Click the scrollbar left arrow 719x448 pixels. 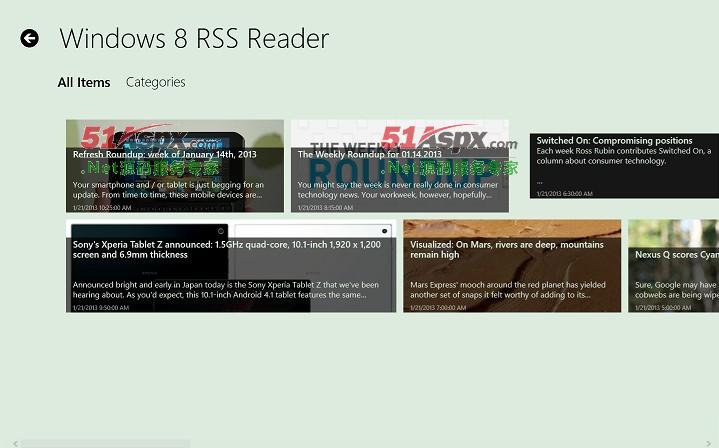(15, 443)
